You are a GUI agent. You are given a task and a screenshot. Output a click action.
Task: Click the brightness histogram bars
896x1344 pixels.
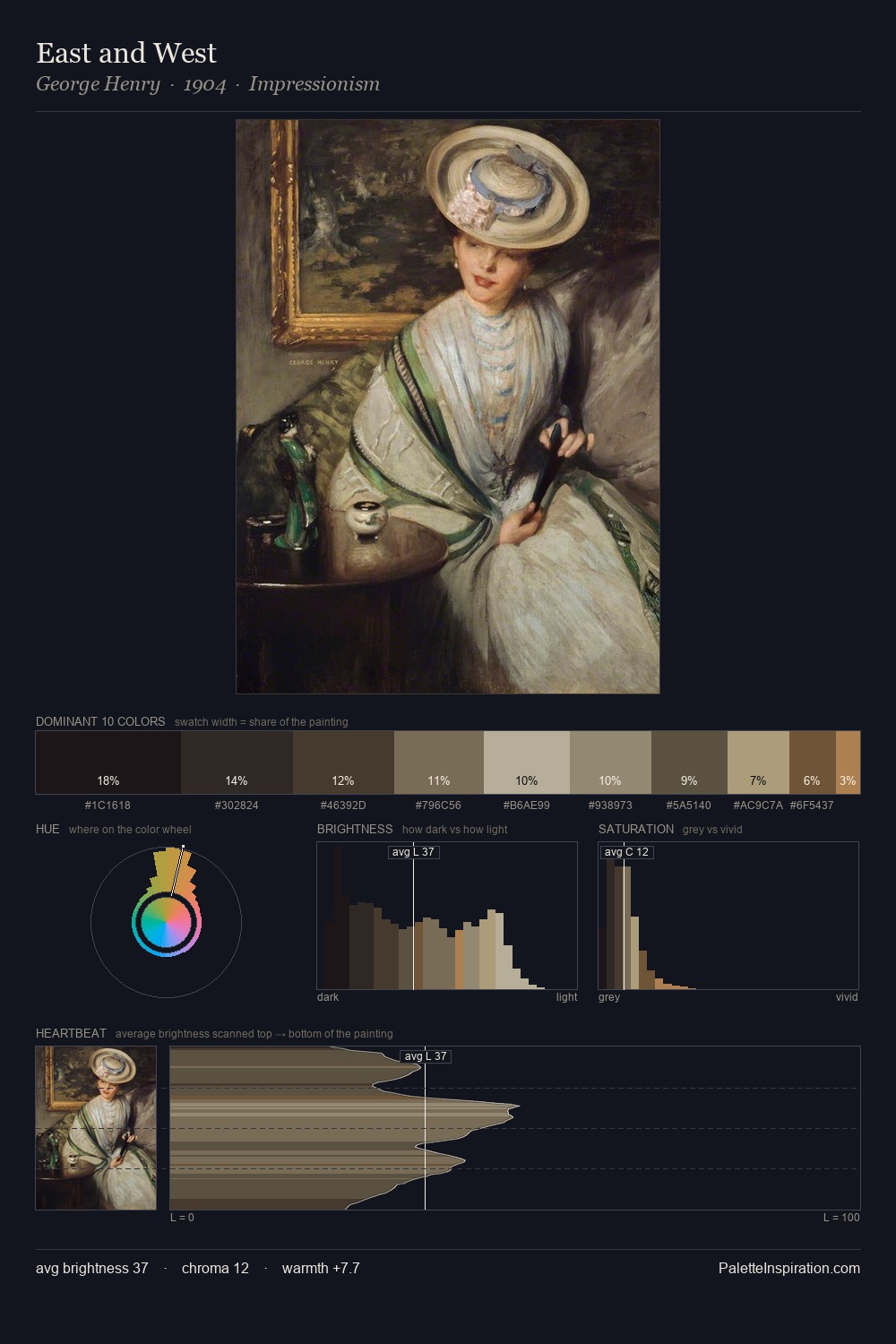point(447,916)
